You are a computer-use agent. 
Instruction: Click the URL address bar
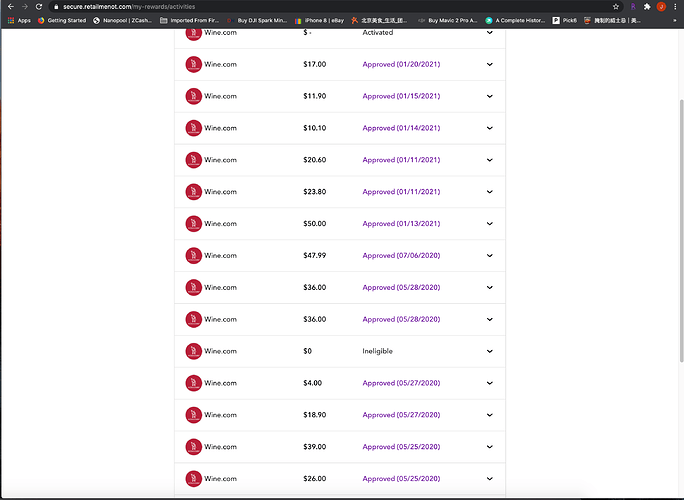tap(300, 7)
